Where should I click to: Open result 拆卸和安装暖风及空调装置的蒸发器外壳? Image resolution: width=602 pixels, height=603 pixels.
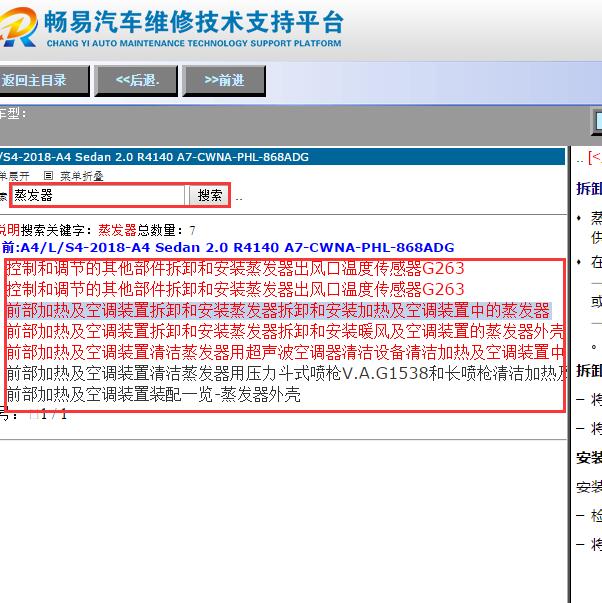(285, 331)
